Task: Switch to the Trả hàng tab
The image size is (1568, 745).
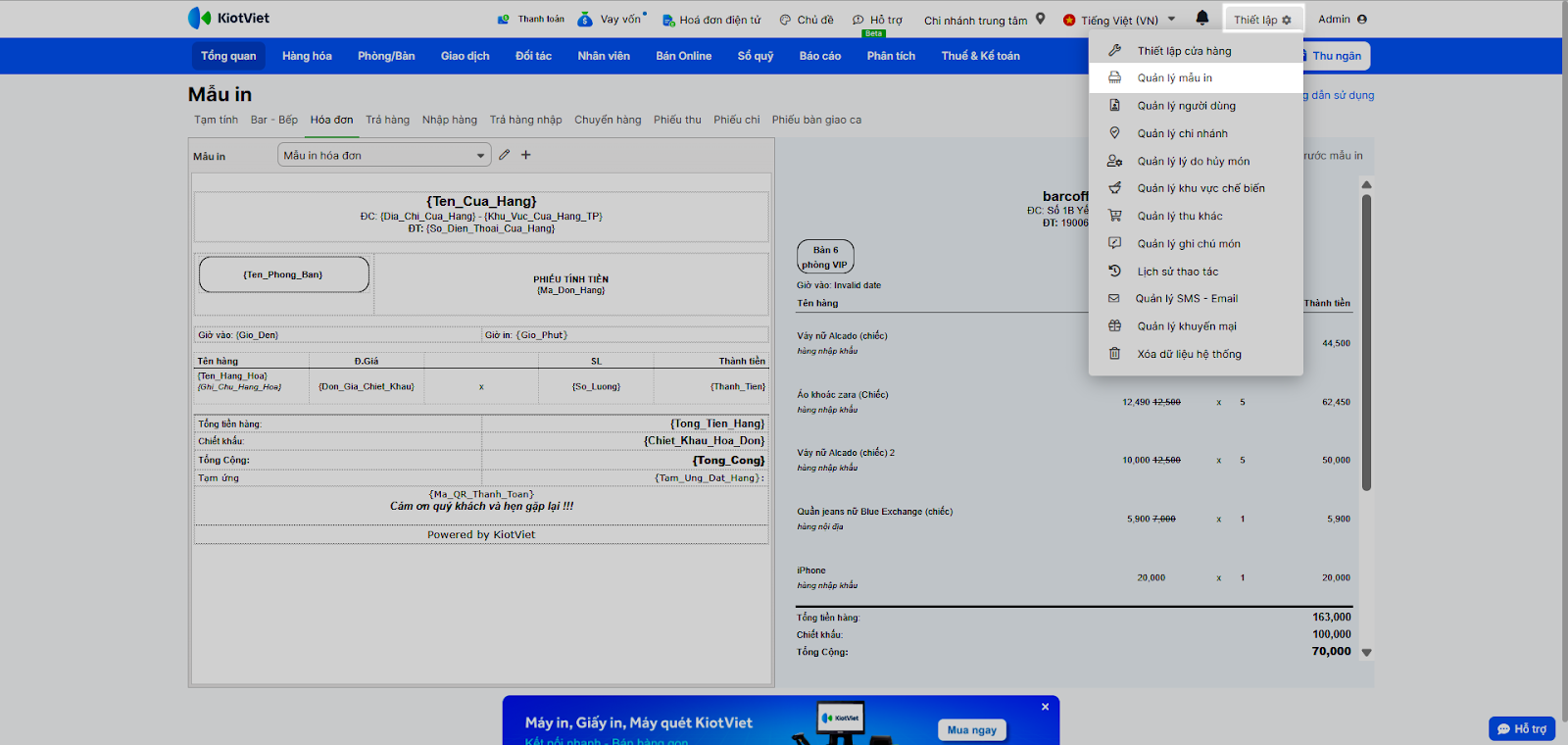Action: click(x=387, y=120)
